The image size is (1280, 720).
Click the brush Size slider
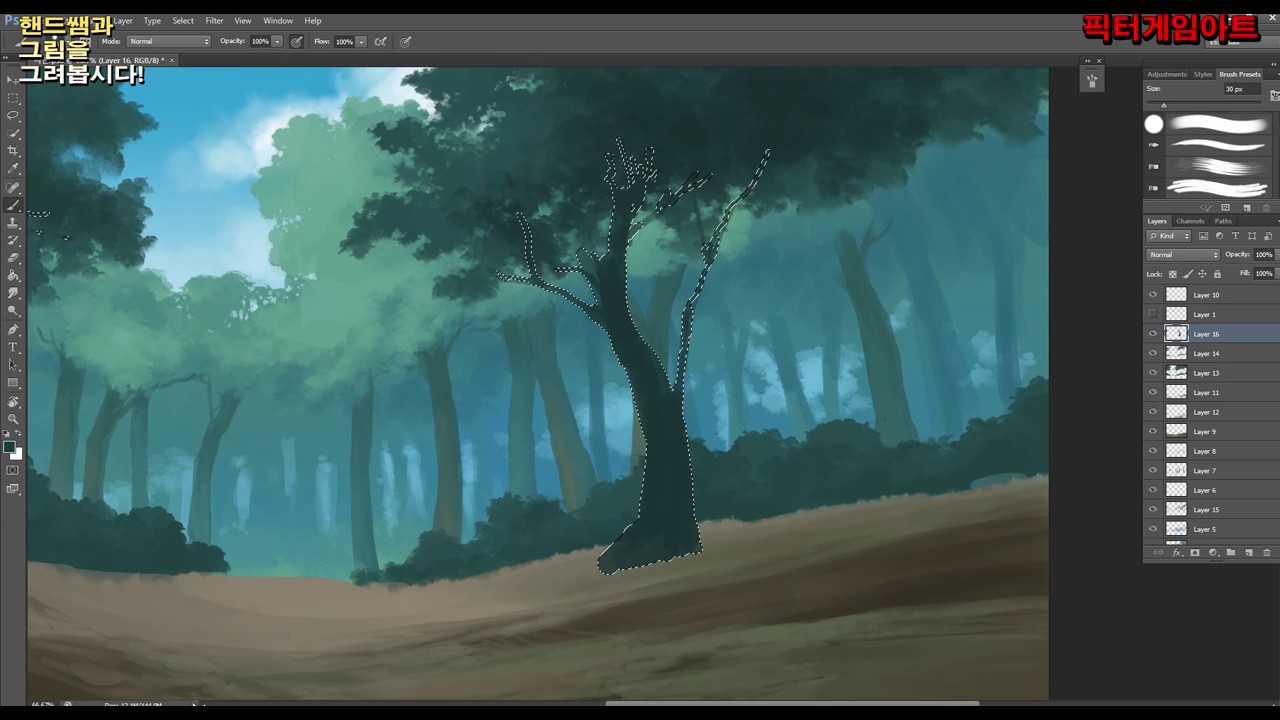pos(1205,105)
